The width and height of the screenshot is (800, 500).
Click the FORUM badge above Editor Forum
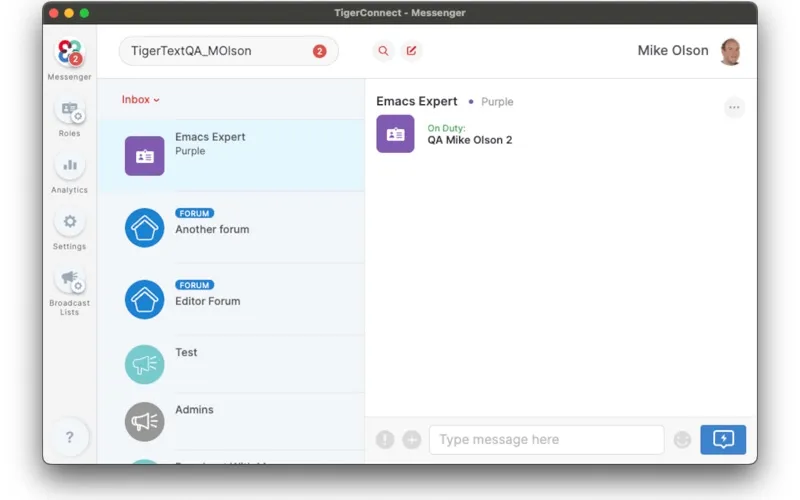[194, 285]
